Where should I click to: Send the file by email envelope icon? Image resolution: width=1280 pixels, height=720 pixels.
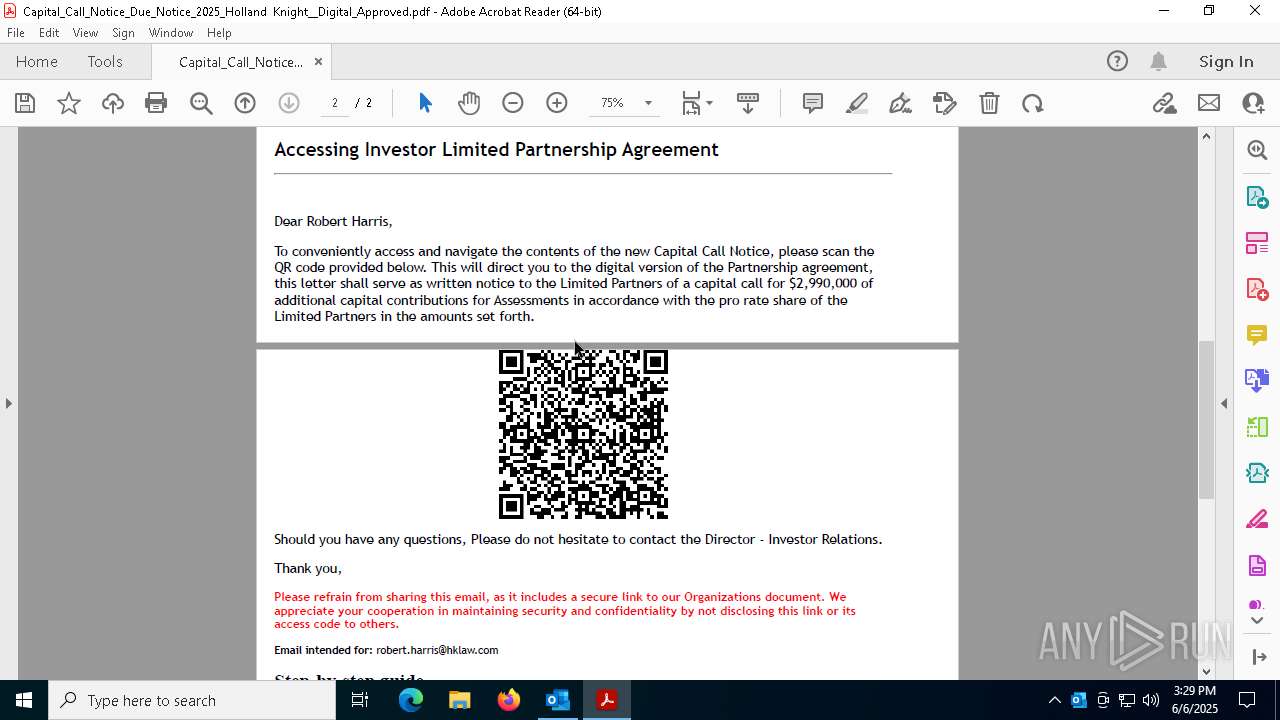point(1209,103)
